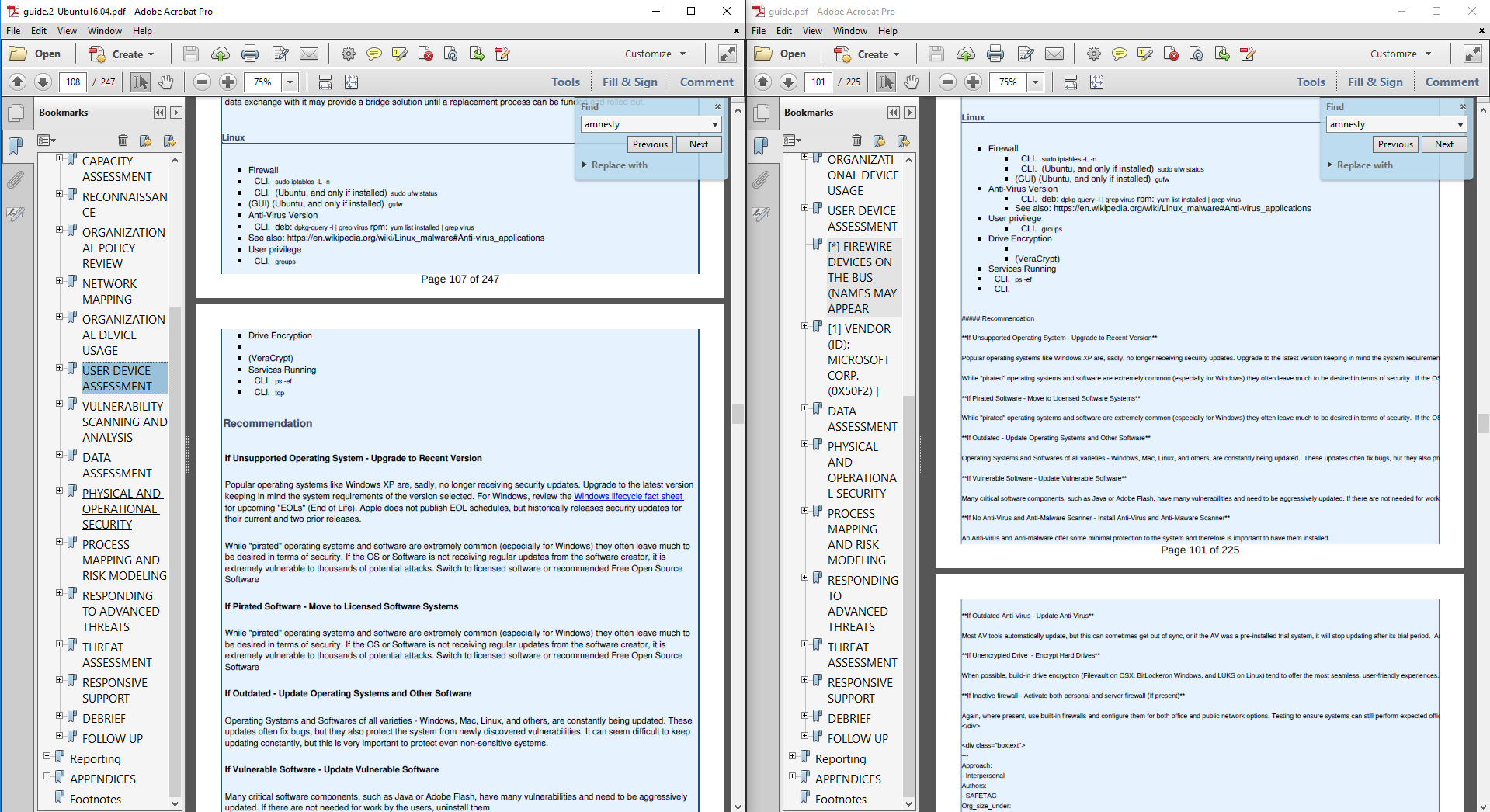The width and height of the screenshot is (1490, 812).
Task: Expand DATA ASSESSMENT bookmark in guide.pdf window
Action: point(804,408)
